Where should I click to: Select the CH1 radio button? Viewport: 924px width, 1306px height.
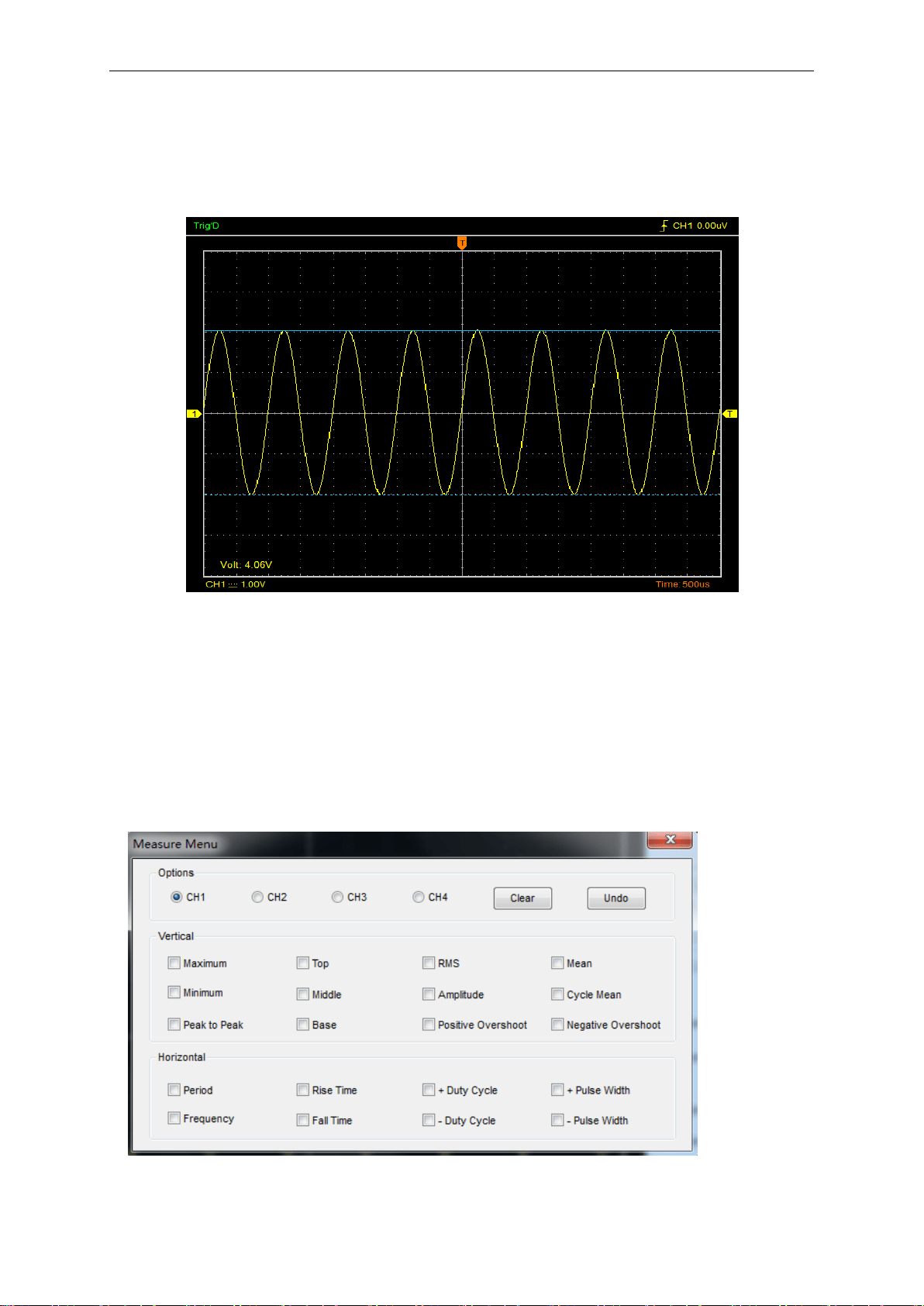176,897
